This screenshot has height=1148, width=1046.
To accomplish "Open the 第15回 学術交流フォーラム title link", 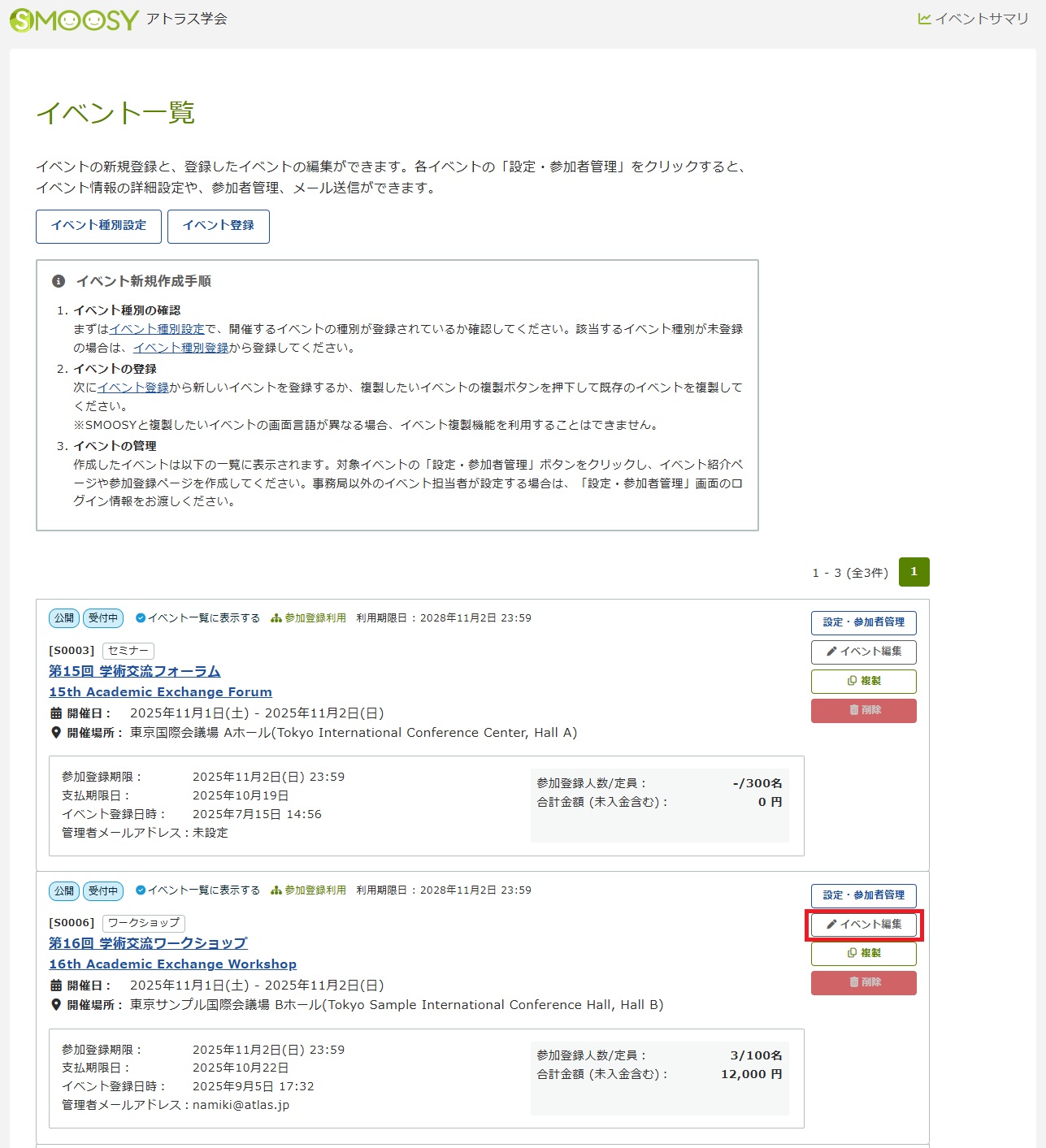I will (135, 671).
